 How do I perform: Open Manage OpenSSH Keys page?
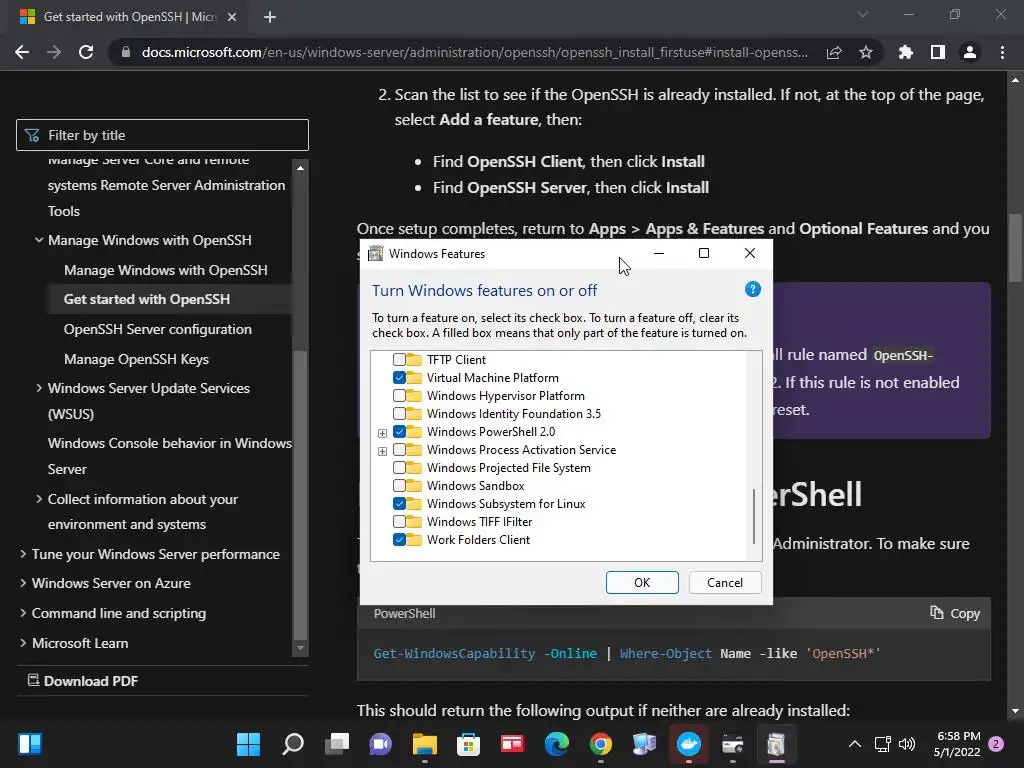pyautogui.click(x=136, y=359)
